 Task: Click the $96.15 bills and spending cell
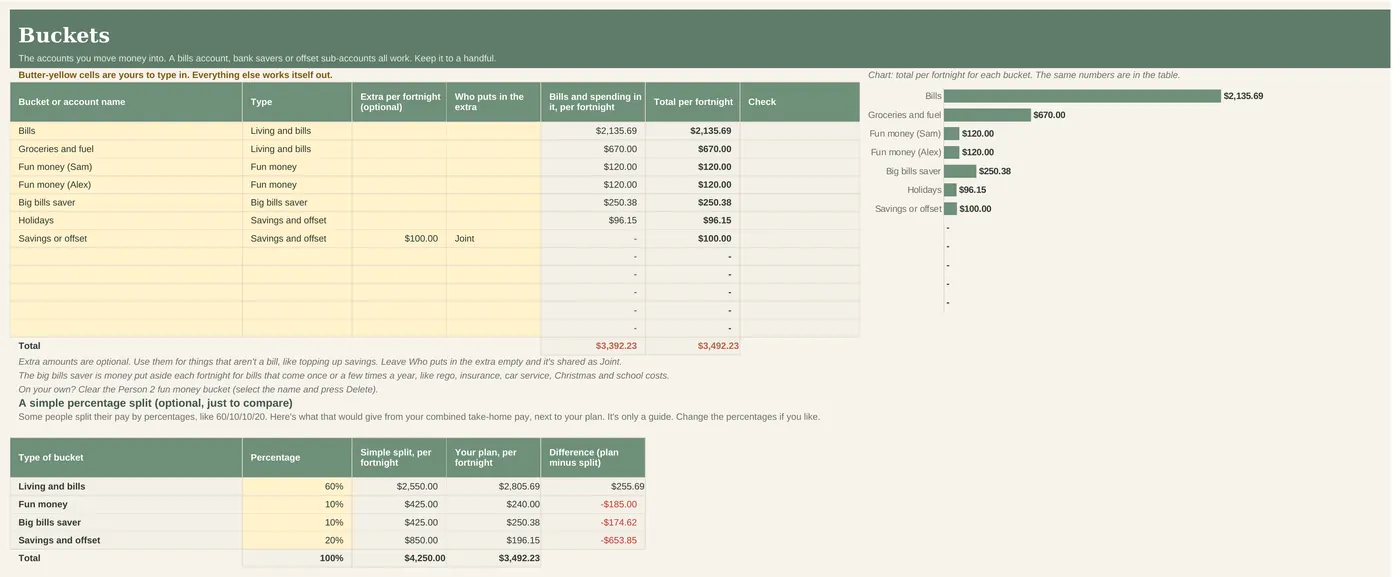tap(593, 221)
